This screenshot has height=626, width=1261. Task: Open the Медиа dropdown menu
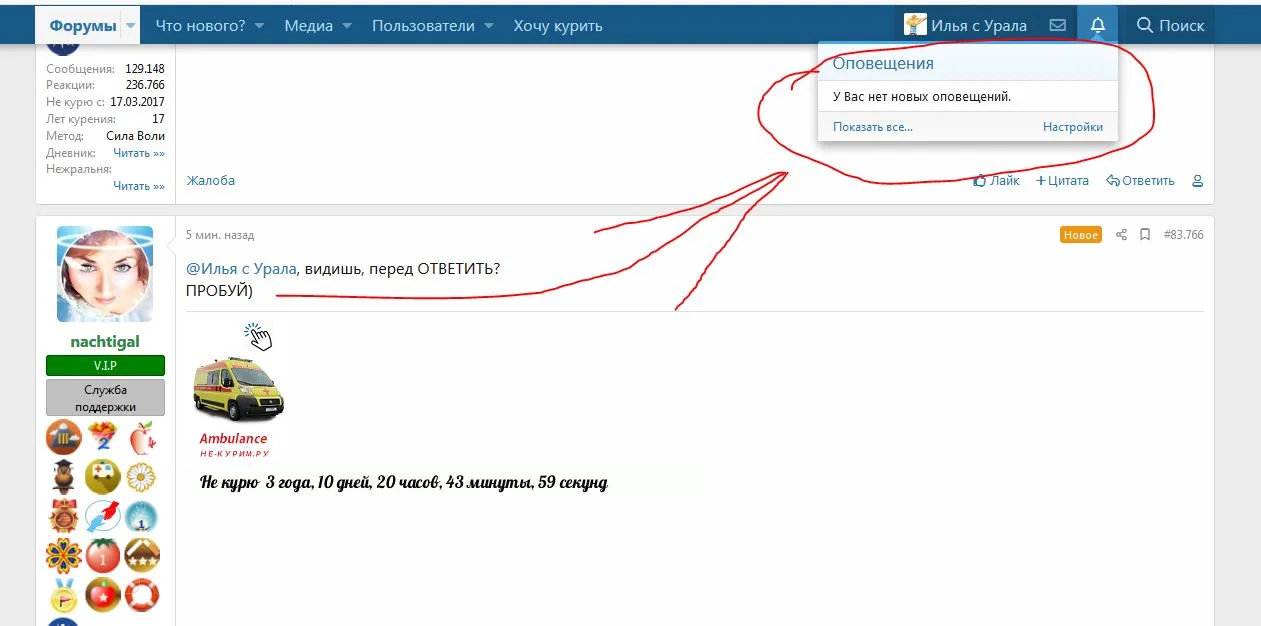(x=310, y=25)
